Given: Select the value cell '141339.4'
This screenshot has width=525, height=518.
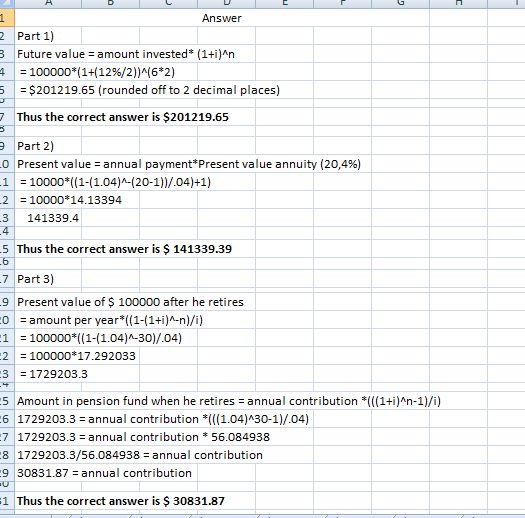Looking at the screenshot, I should click(x=53, y=218).
